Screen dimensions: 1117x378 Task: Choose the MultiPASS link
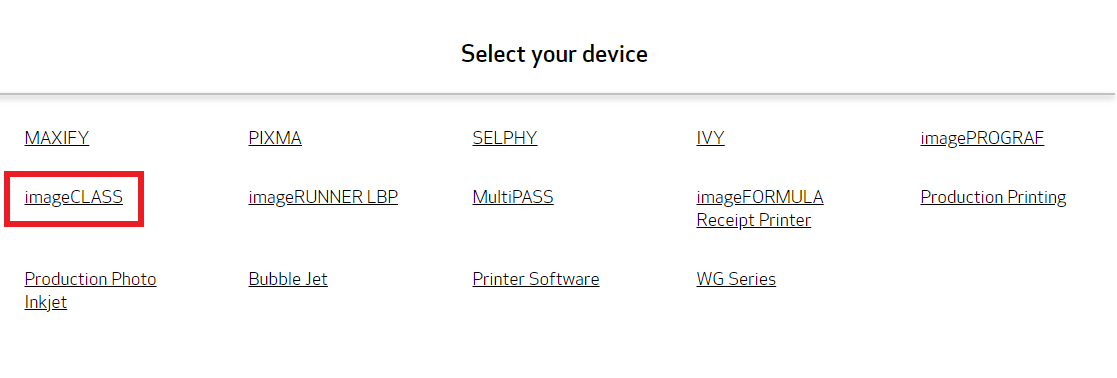[513, 197]
